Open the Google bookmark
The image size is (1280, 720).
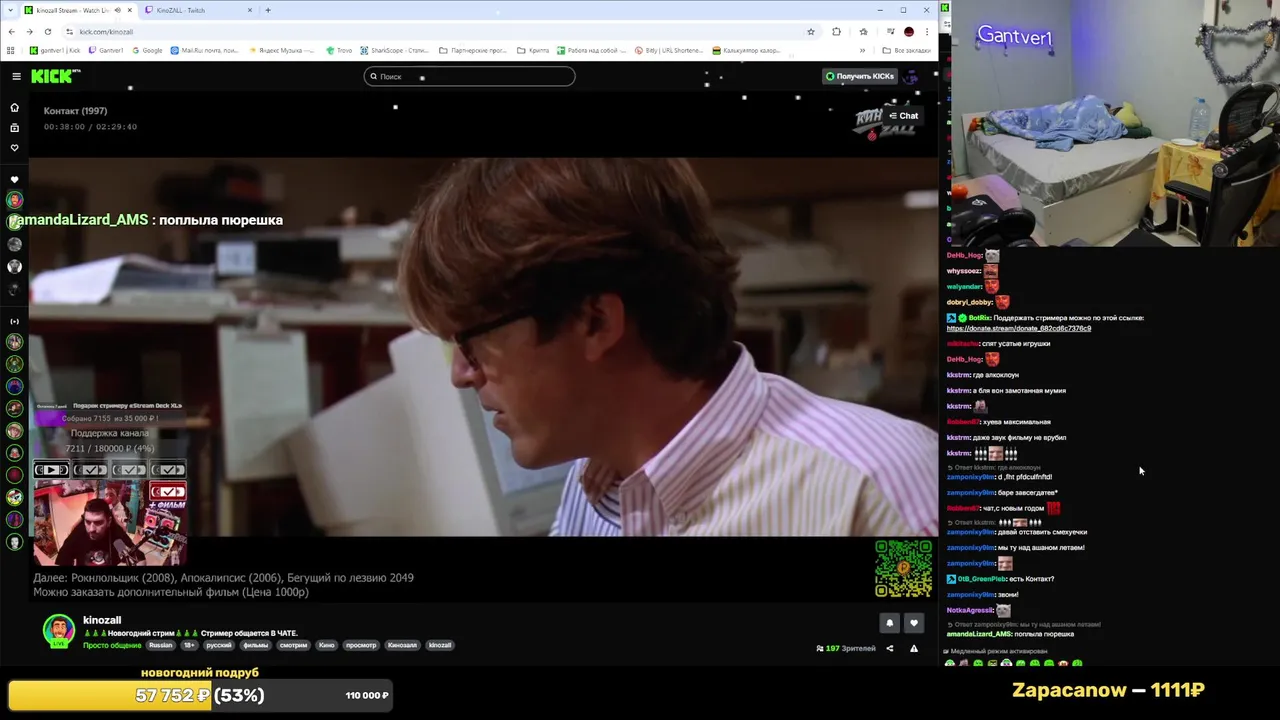(x=147, y=50)
